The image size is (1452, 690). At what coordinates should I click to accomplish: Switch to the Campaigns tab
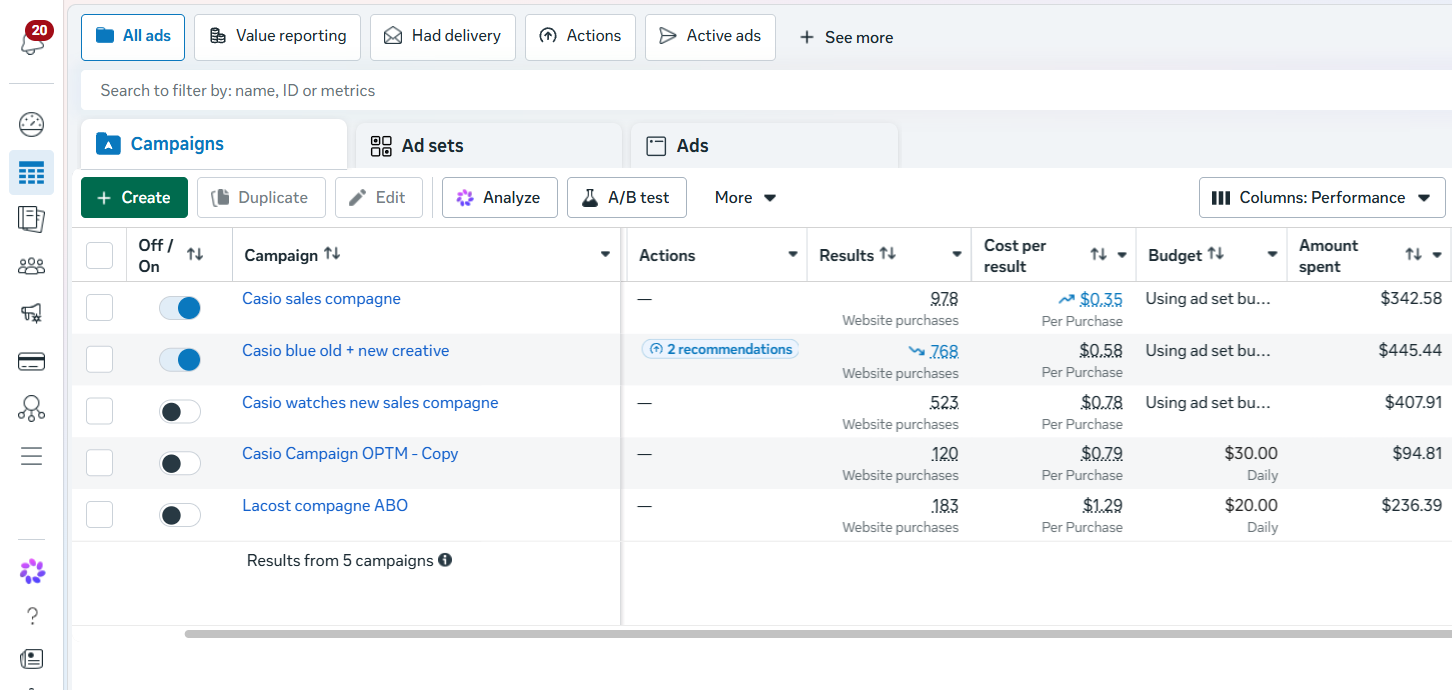(214, 145)
